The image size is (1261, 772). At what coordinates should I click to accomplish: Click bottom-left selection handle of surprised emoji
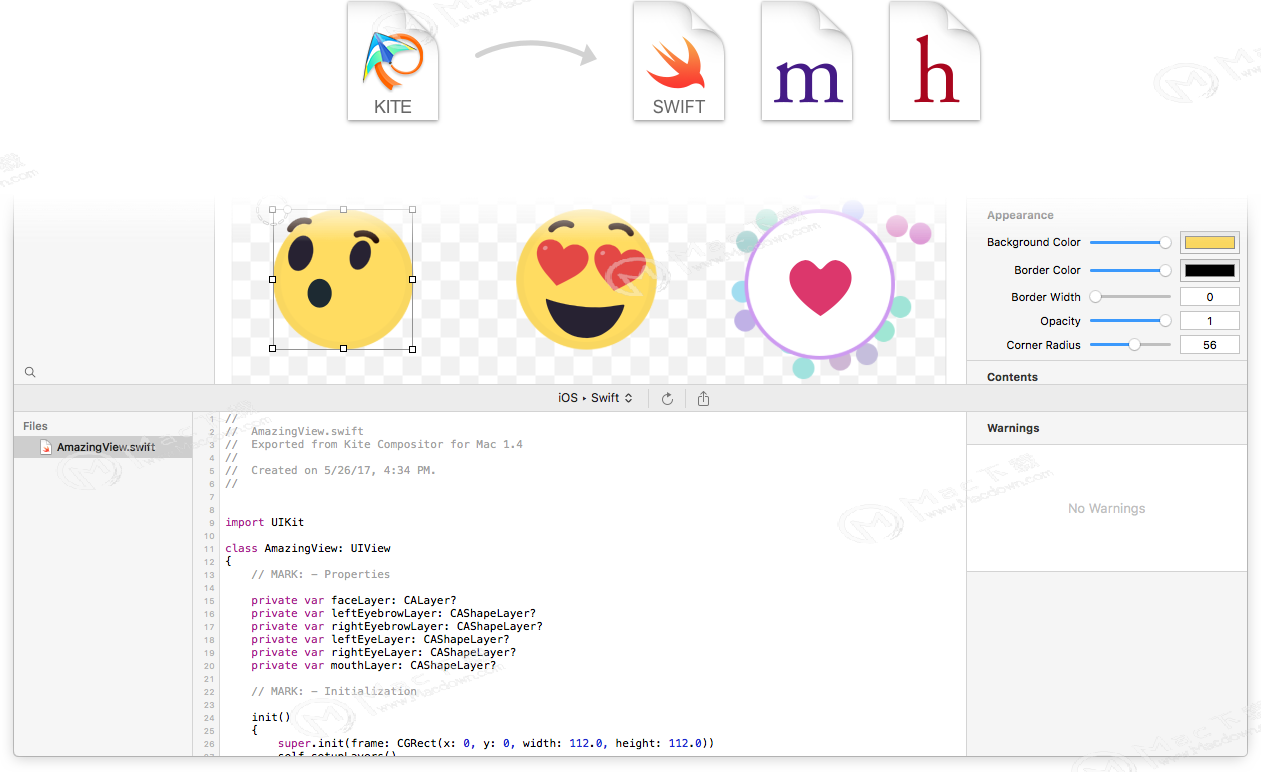[273, 349]
